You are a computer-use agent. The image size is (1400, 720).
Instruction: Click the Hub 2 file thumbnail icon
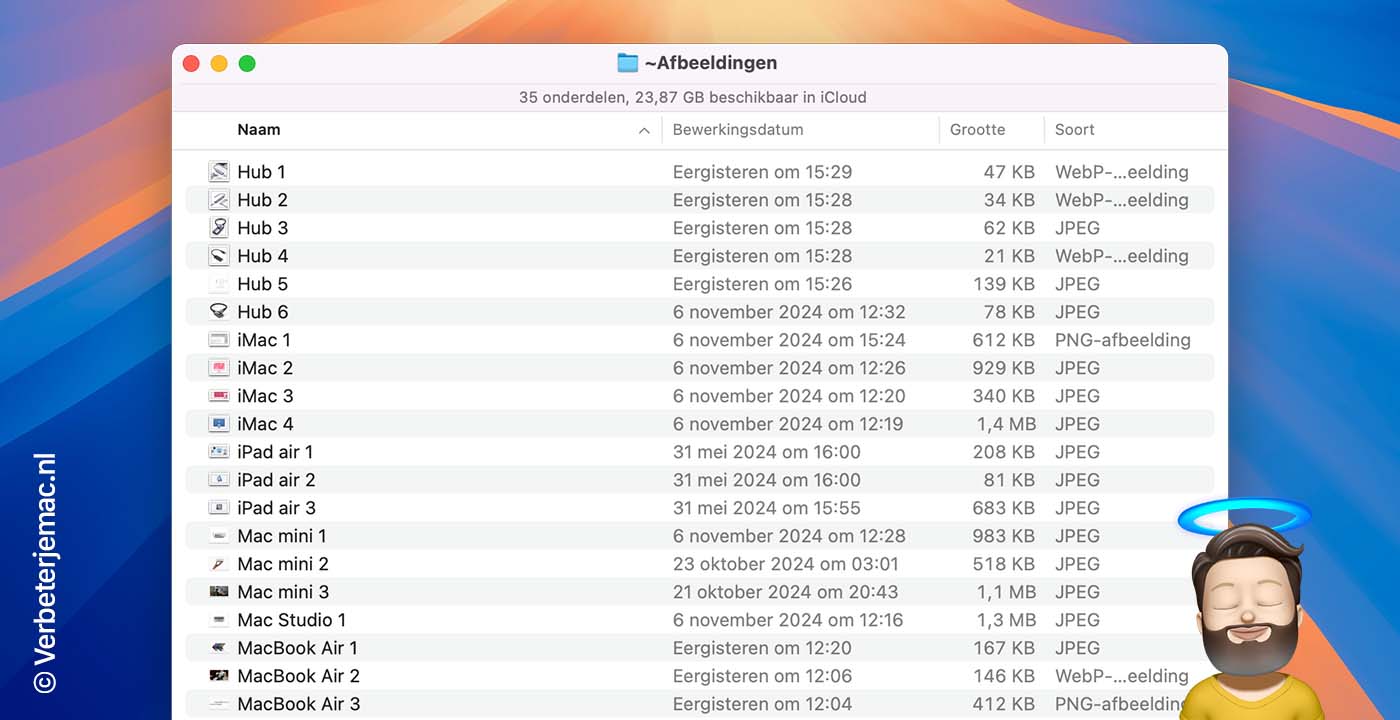[x=219, y=200]
